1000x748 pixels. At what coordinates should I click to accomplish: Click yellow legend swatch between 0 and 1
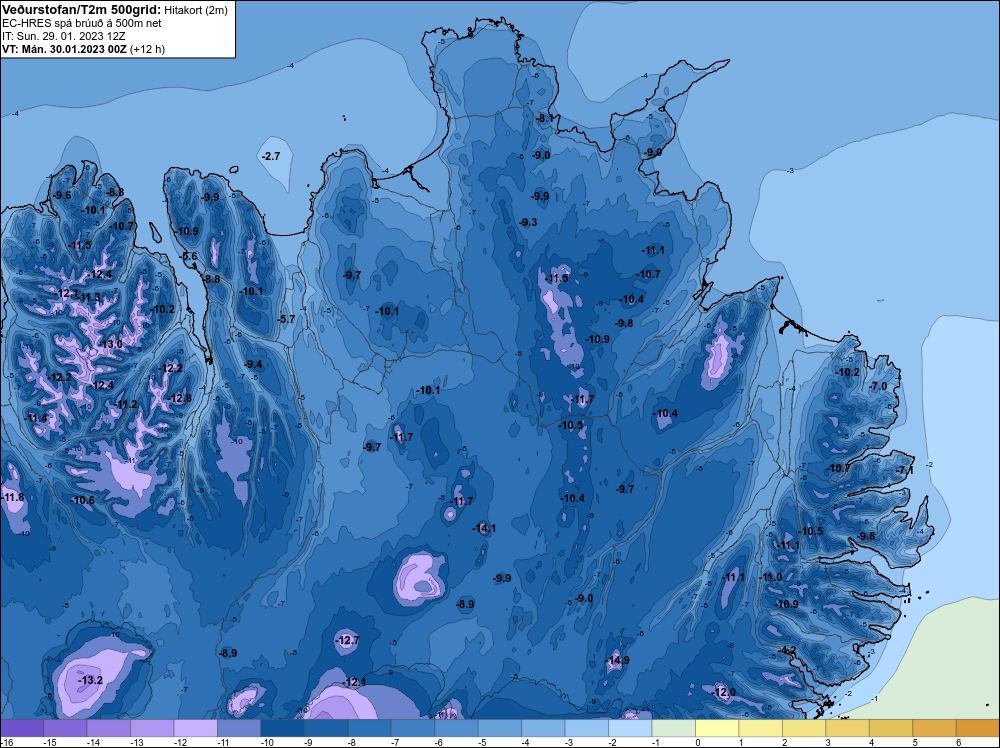[717, 728]
